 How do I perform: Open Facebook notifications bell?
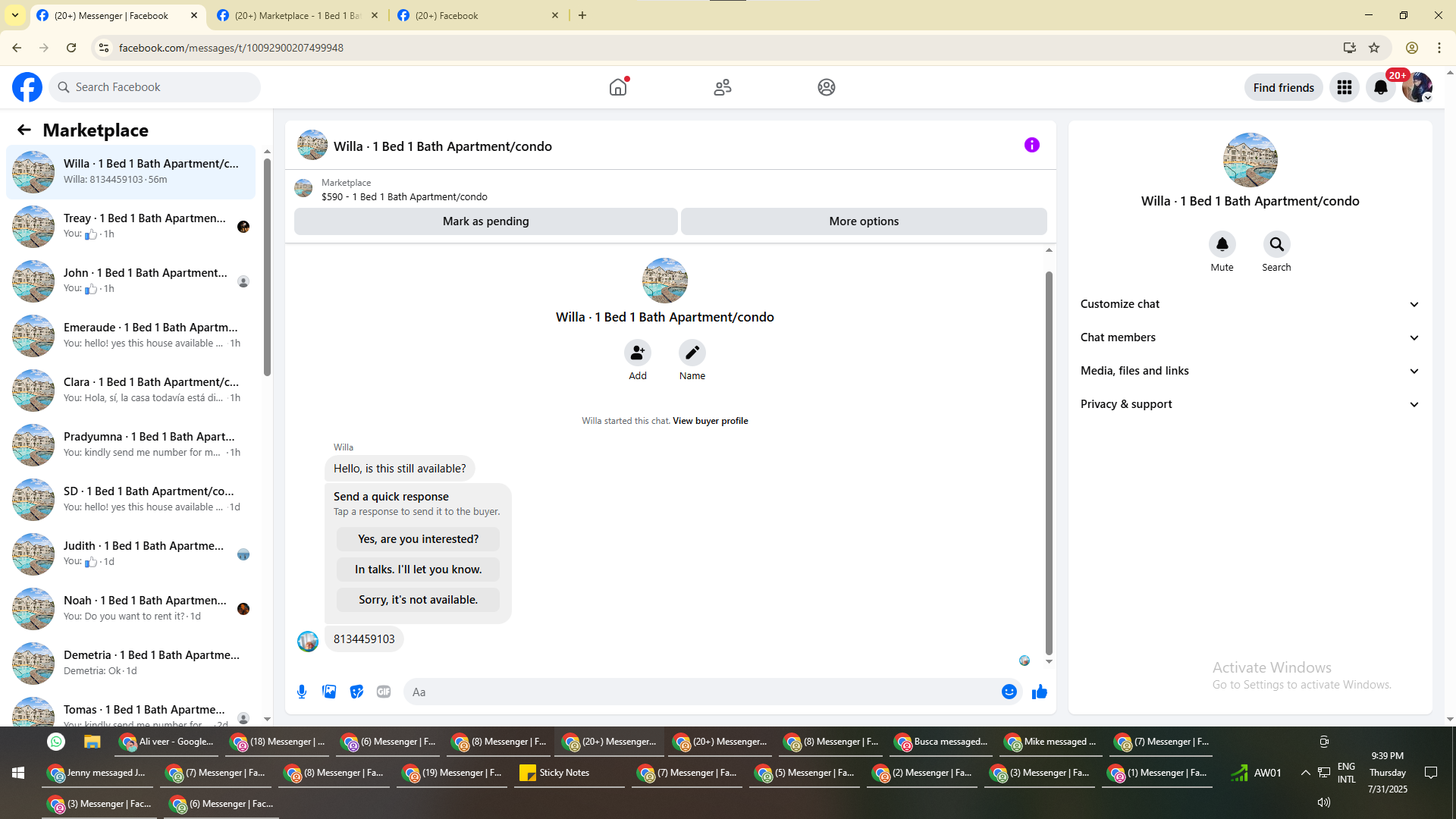1380,88
